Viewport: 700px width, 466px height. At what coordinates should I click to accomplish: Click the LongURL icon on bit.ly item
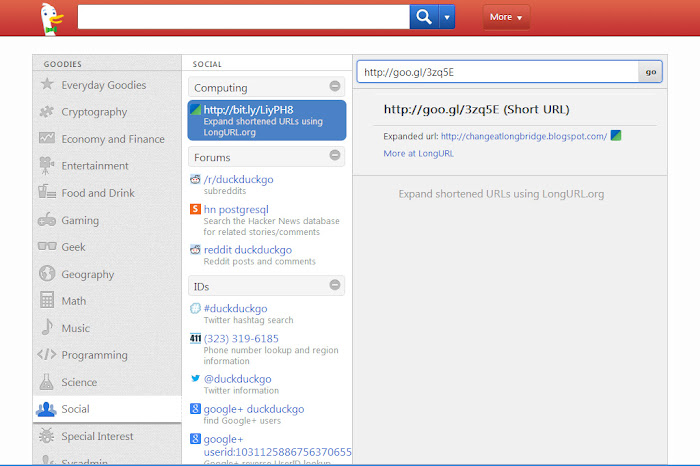(x=195, y=109)
